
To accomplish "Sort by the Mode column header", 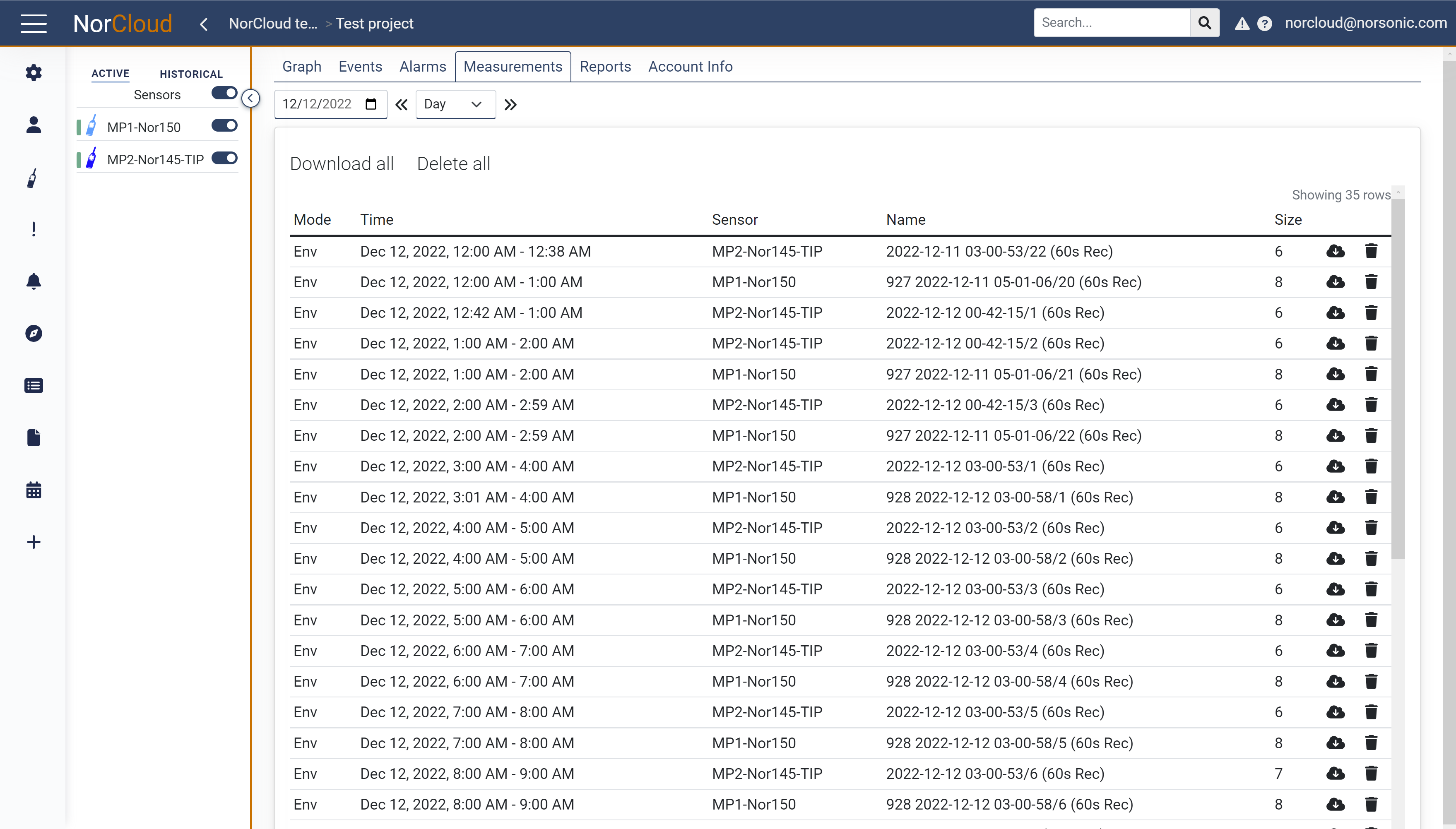I will click(x=312, y=220).
